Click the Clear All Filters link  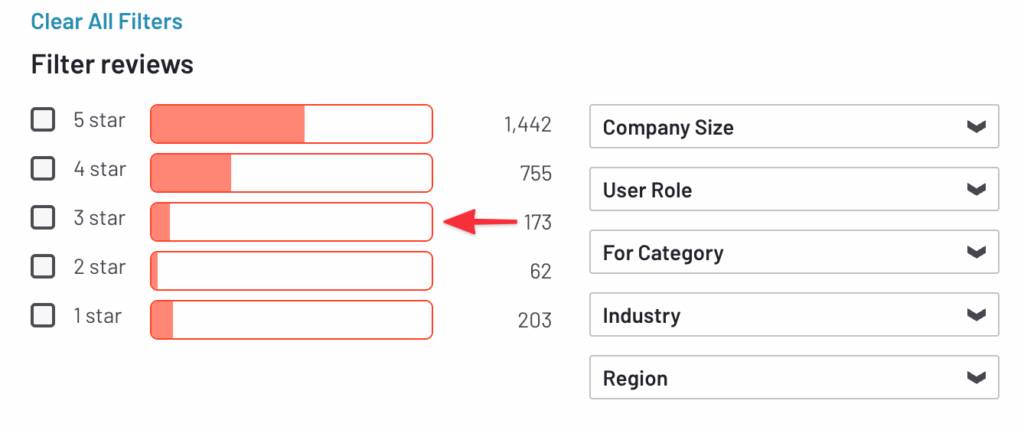[107, 21]
